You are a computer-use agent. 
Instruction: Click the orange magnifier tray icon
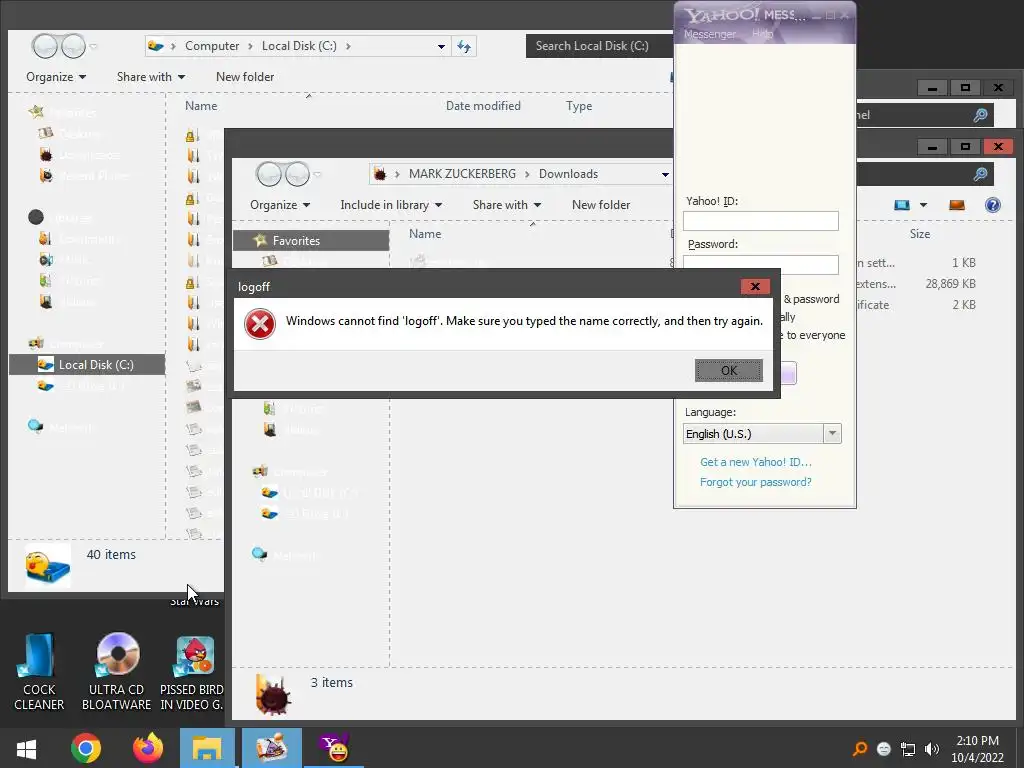[x=859, y=749]
